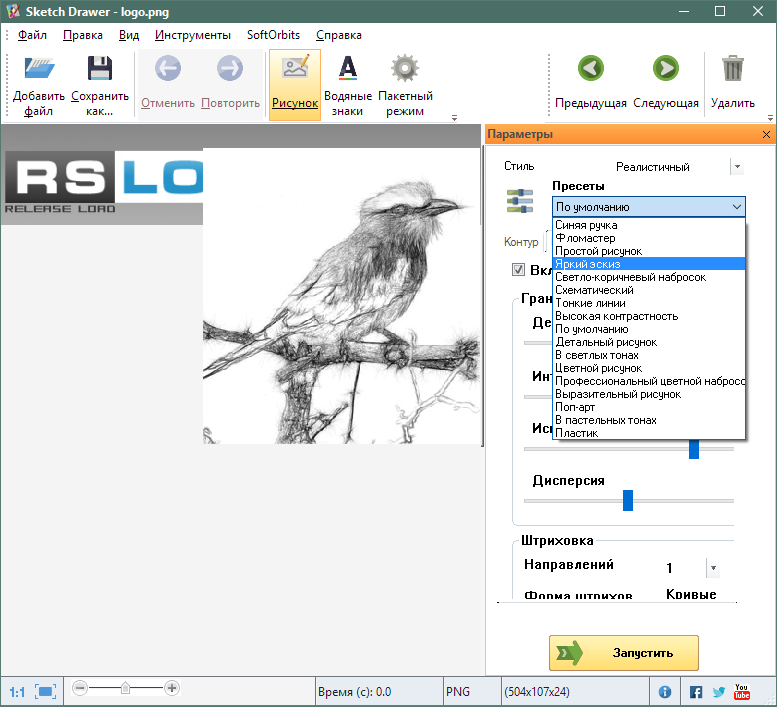Click the Add file toolbar icon
The height and width of the screenshot is (707, 777).
(39, 69)
